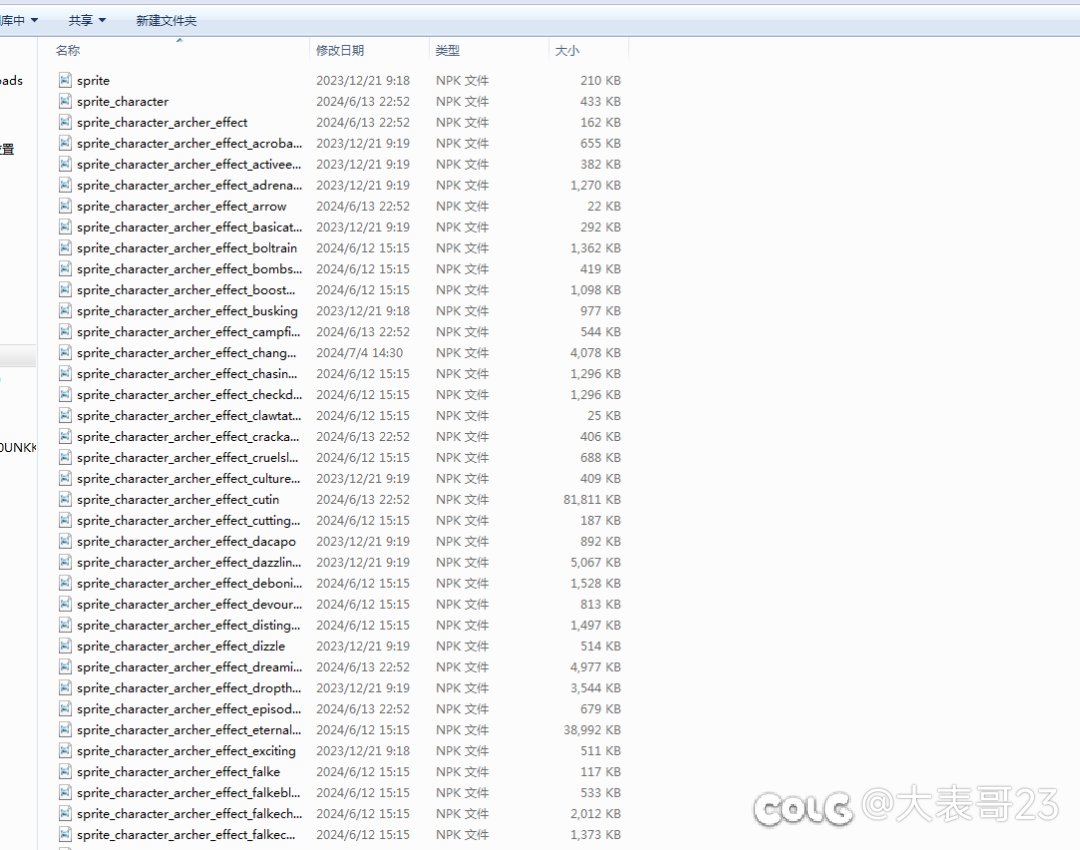Select the sprite_character_archer_effect_dazzlin file name
The width and height of the screenshot is (1080, 850).
[x=189, y=562]
